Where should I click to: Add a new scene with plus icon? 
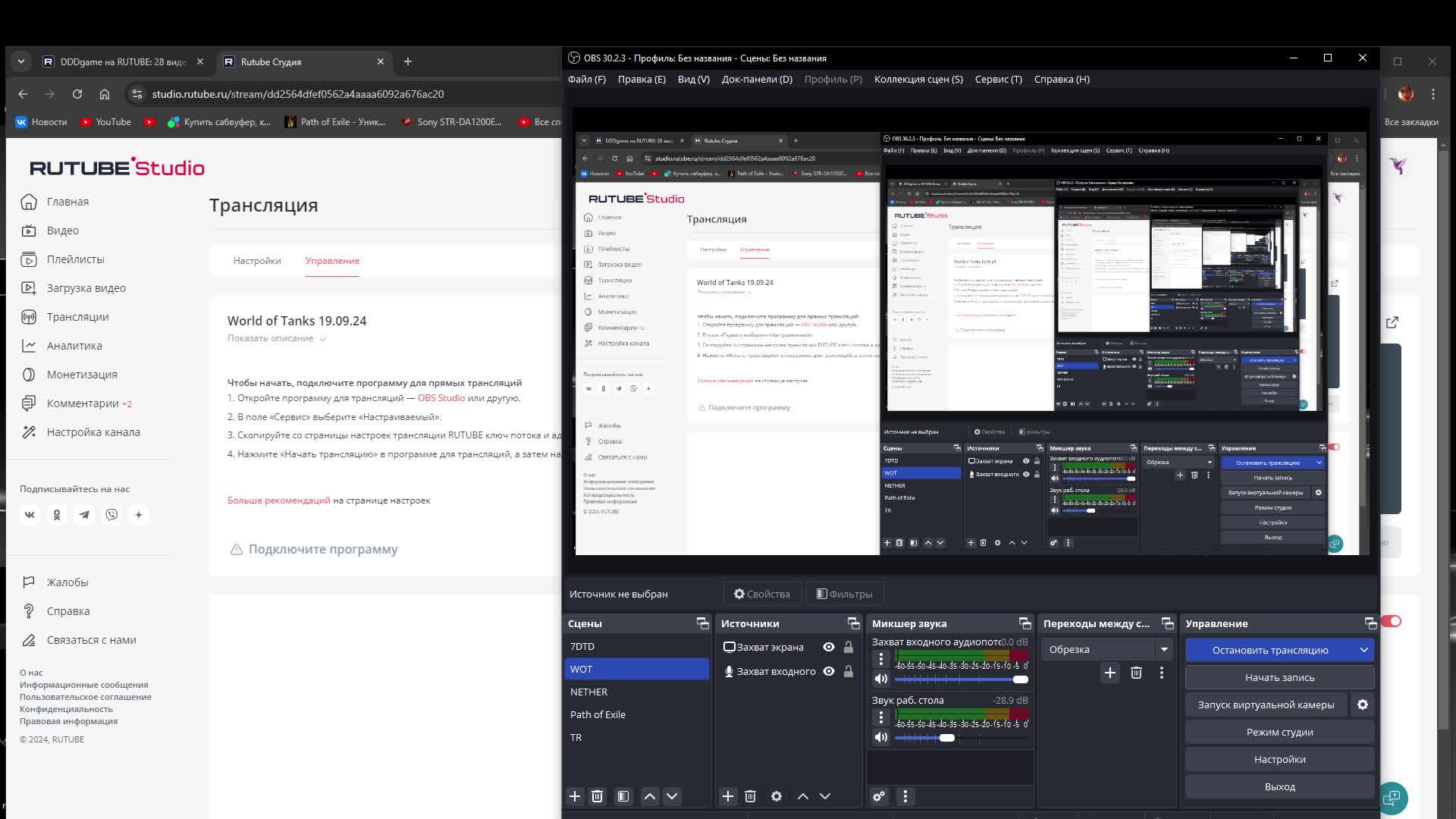tap(575, 796)
